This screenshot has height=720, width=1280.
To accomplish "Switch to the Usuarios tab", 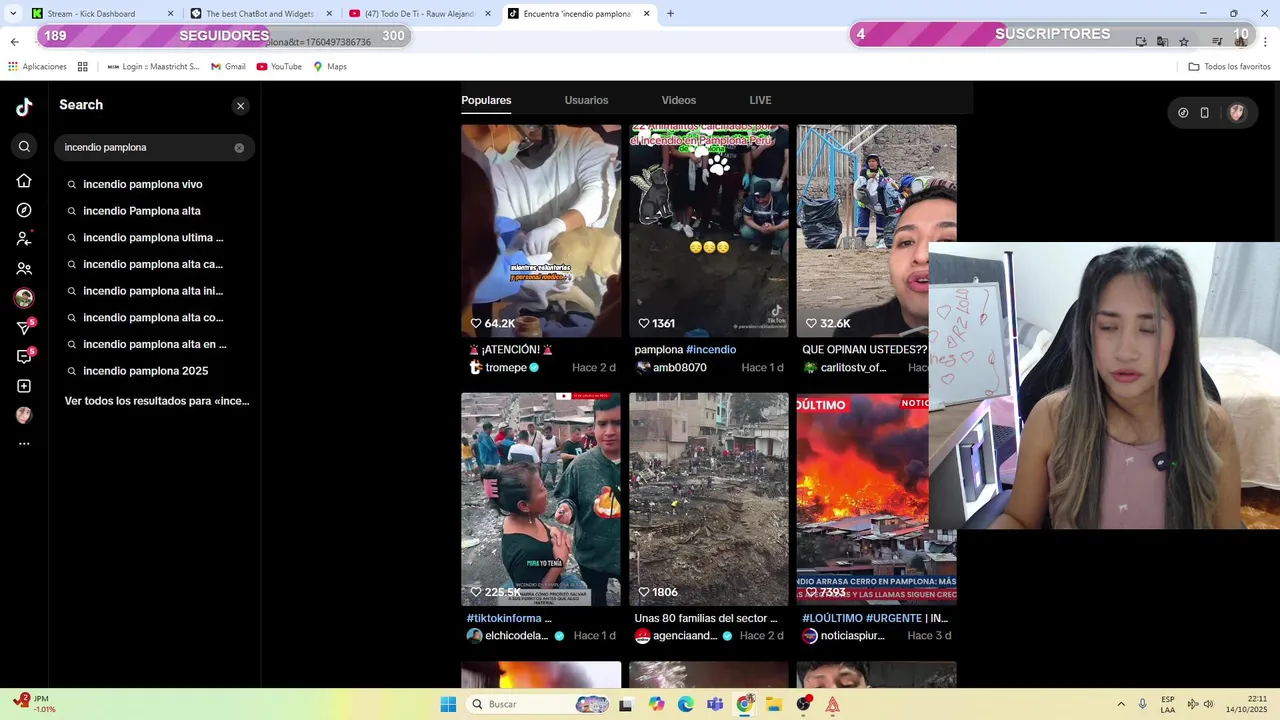I will click(x=586, y=100).
